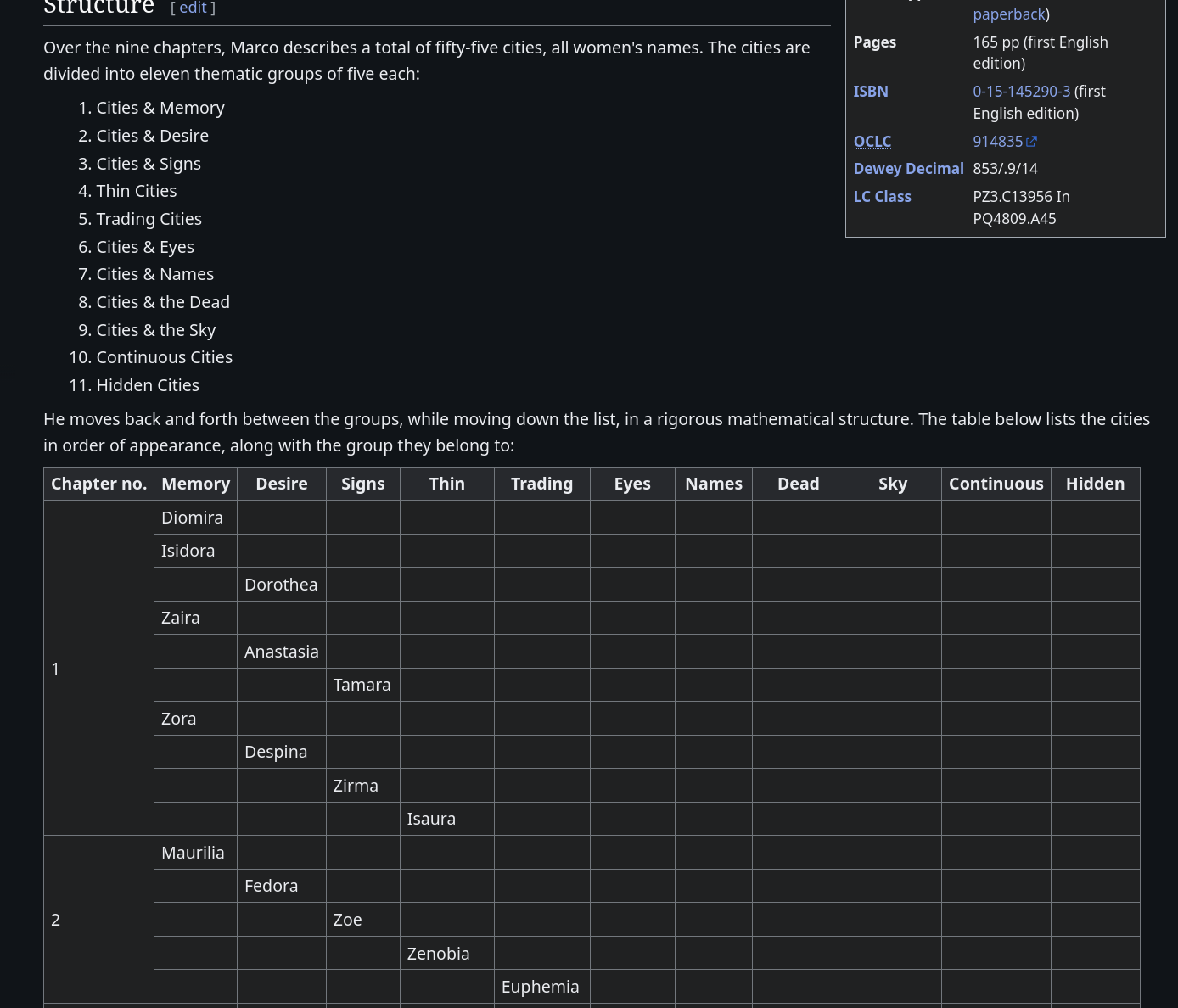Click the list item 'Cities & Signs'
This screenshot has width=1178, height=1008.
pyautogui.click(x=149, y=164)
